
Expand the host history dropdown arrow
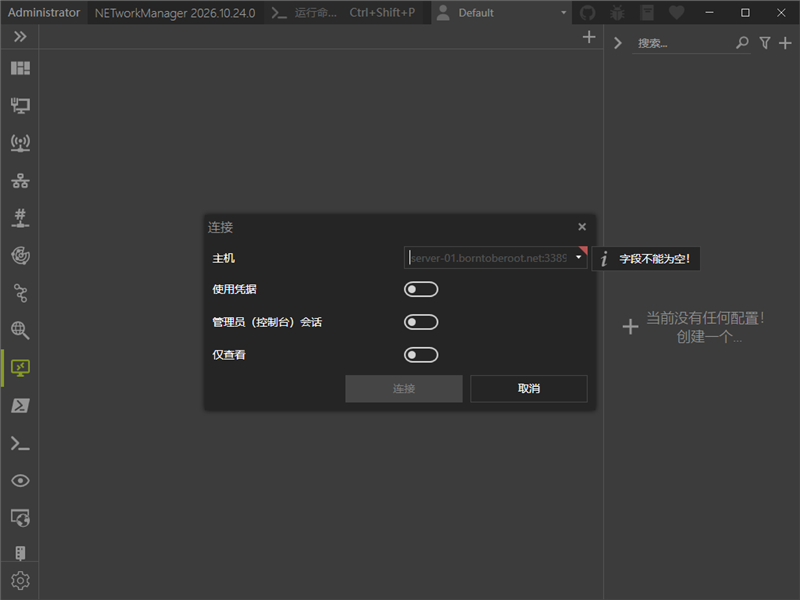[x=579, y=257]
